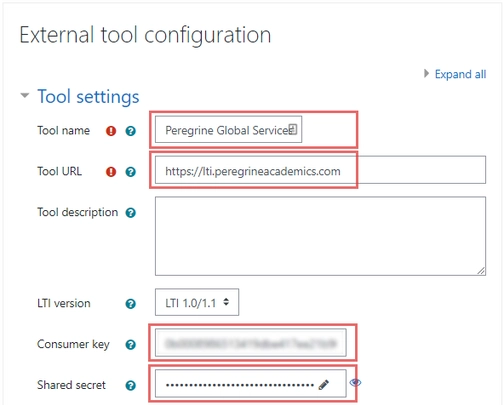Click required icon beside Tool name
The height and width of the screenshot is (405, 504).
tap(111, 131)
